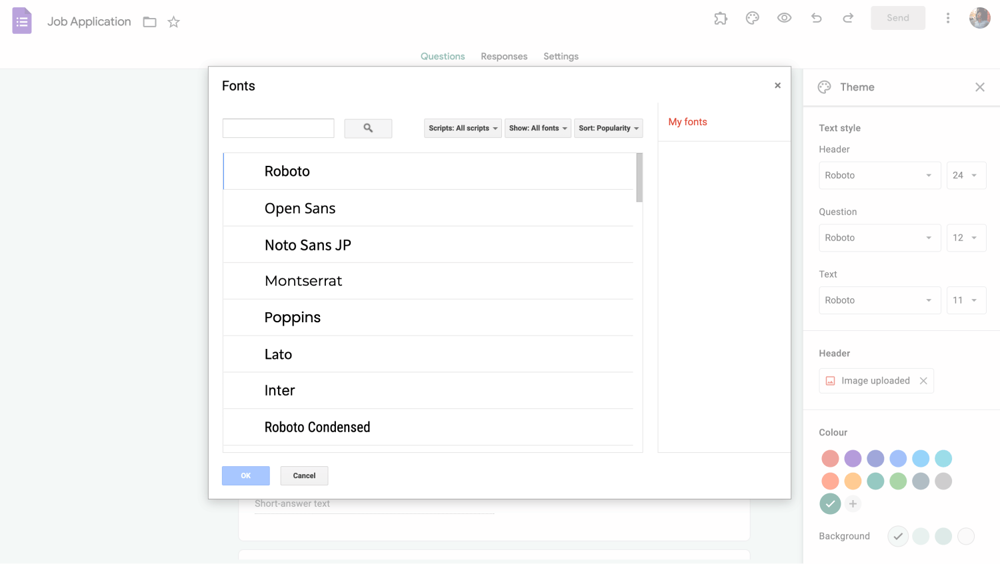This screenshot has height=564, width=1000.
Task: Redo the last action
Action: pos(848,19)
